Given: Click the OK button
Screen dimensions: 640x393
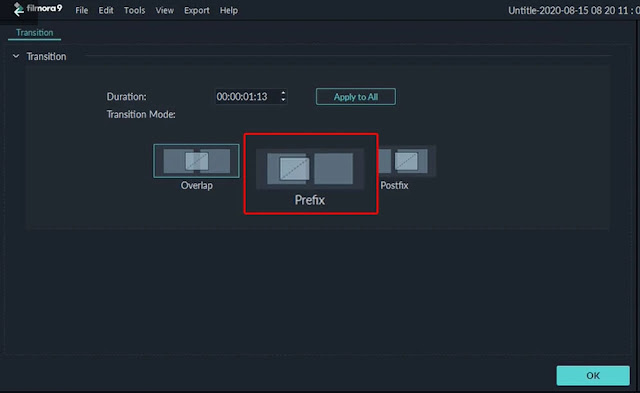Looking at the screenshot, I should [593, 375].
